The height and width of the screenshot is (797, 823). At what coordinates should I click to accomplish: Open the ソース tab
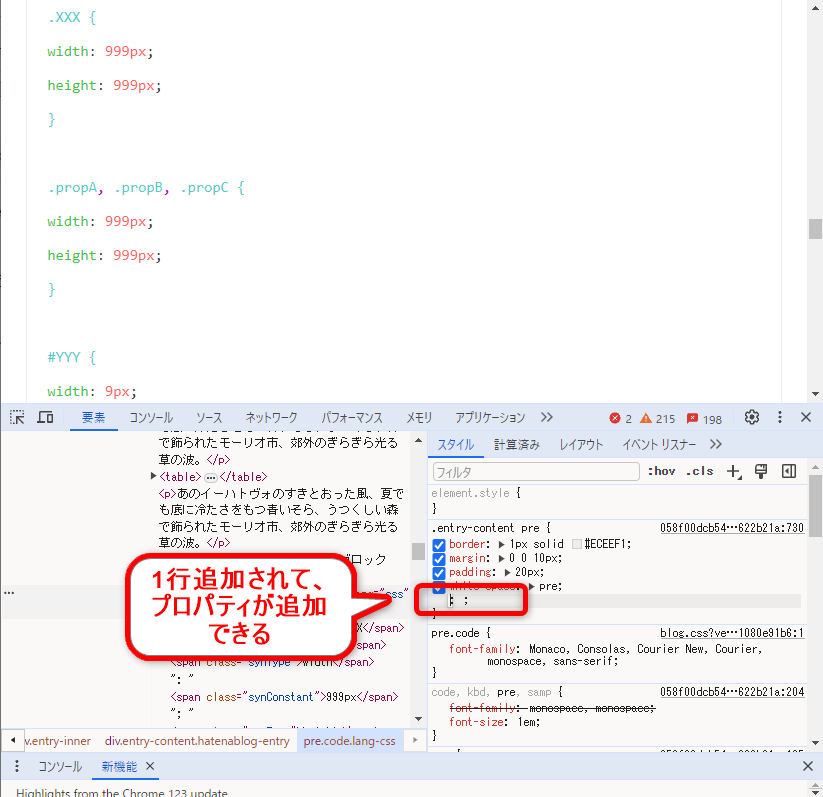pyautogui.click(x=209, y=417)
